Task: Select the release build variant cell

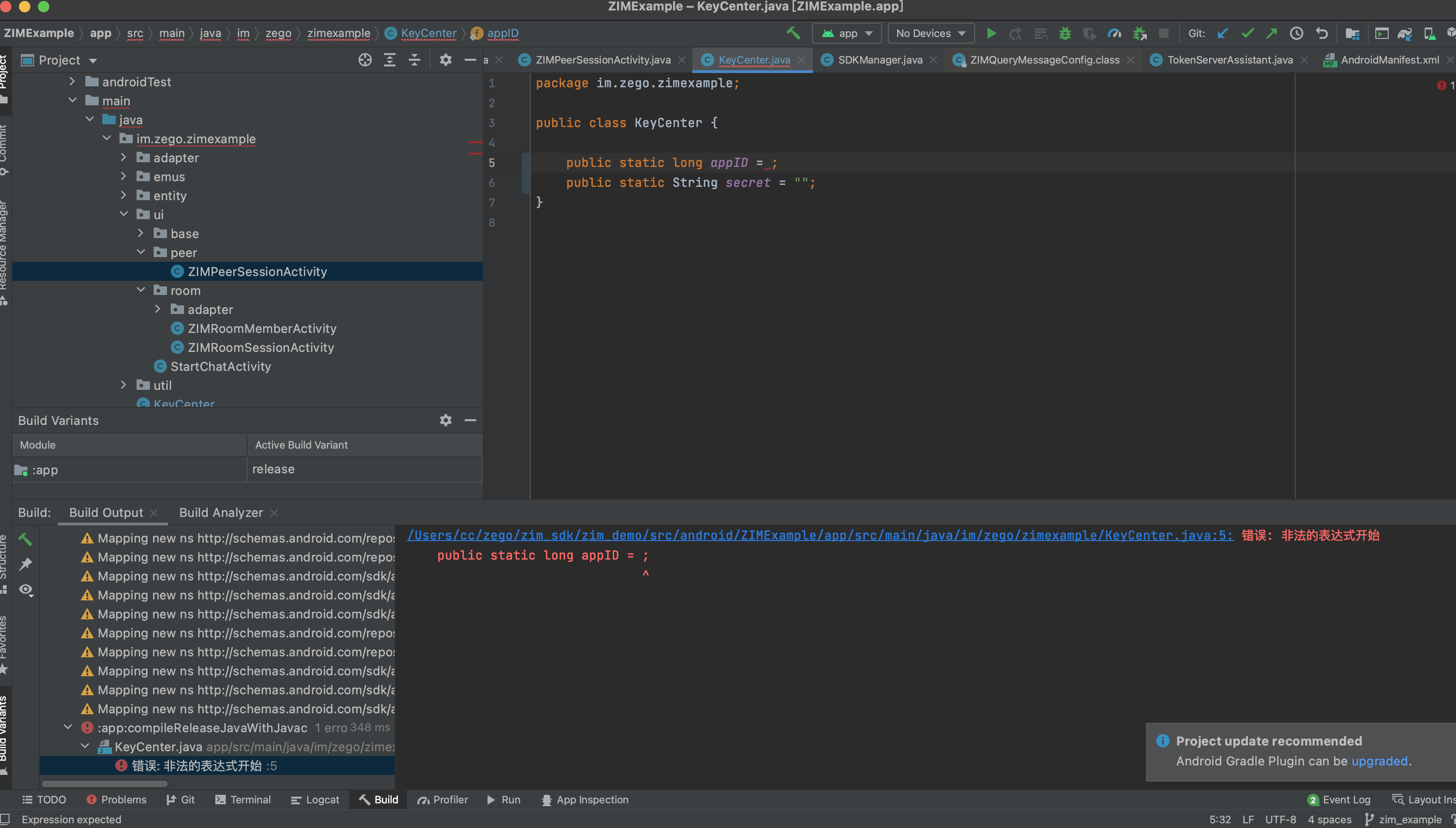Action: click(365, 469)
